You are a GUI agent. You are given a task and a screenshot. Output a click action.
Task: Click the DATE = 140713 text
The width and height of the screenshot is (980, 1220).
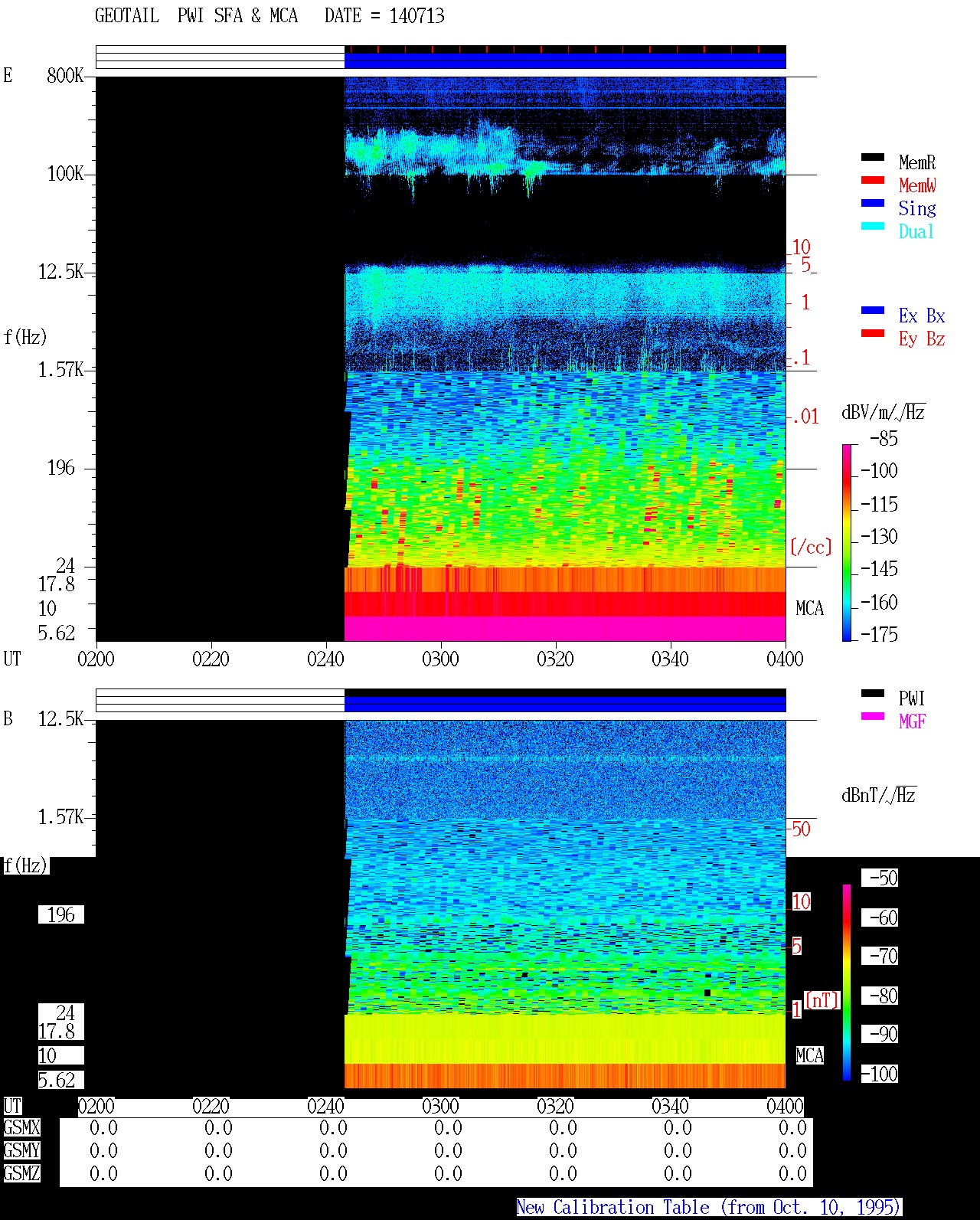pos(384,16)
